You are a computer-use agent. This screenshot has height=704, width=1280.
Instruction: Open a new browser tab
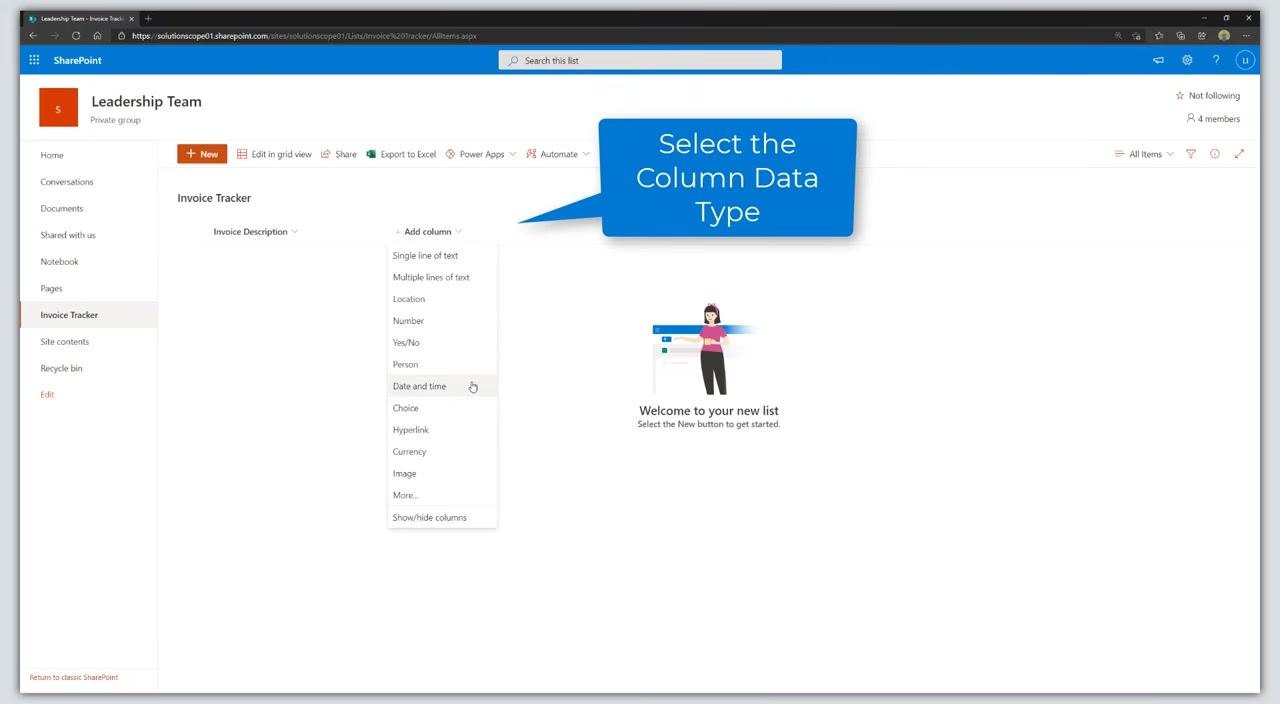148,18
